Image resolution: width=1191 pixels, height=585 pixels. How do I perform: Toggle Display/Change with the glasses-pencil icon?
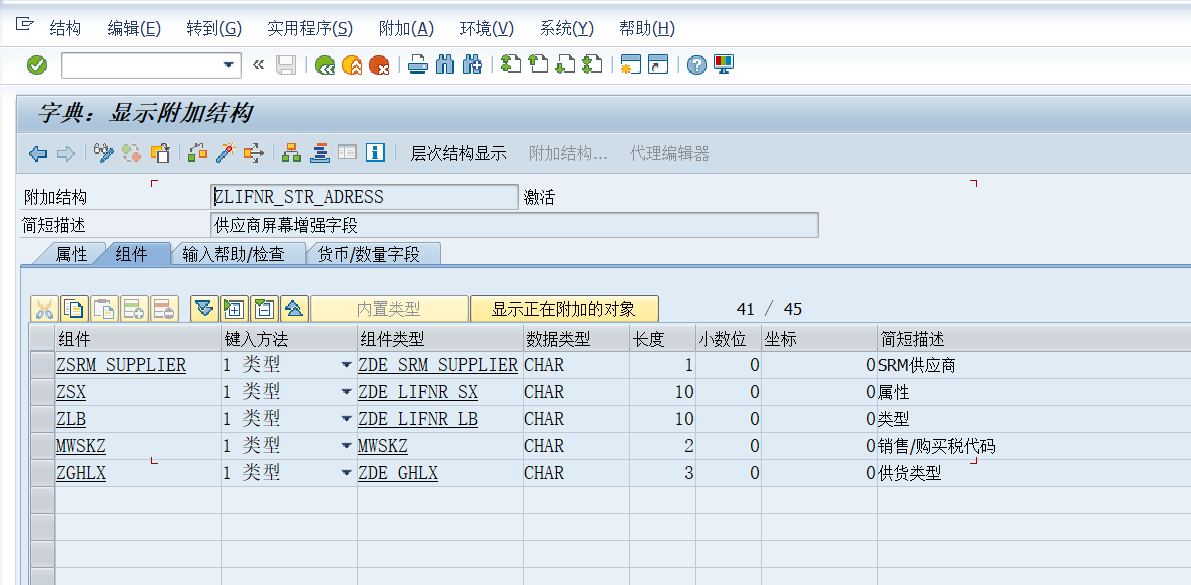coord(104,153)
